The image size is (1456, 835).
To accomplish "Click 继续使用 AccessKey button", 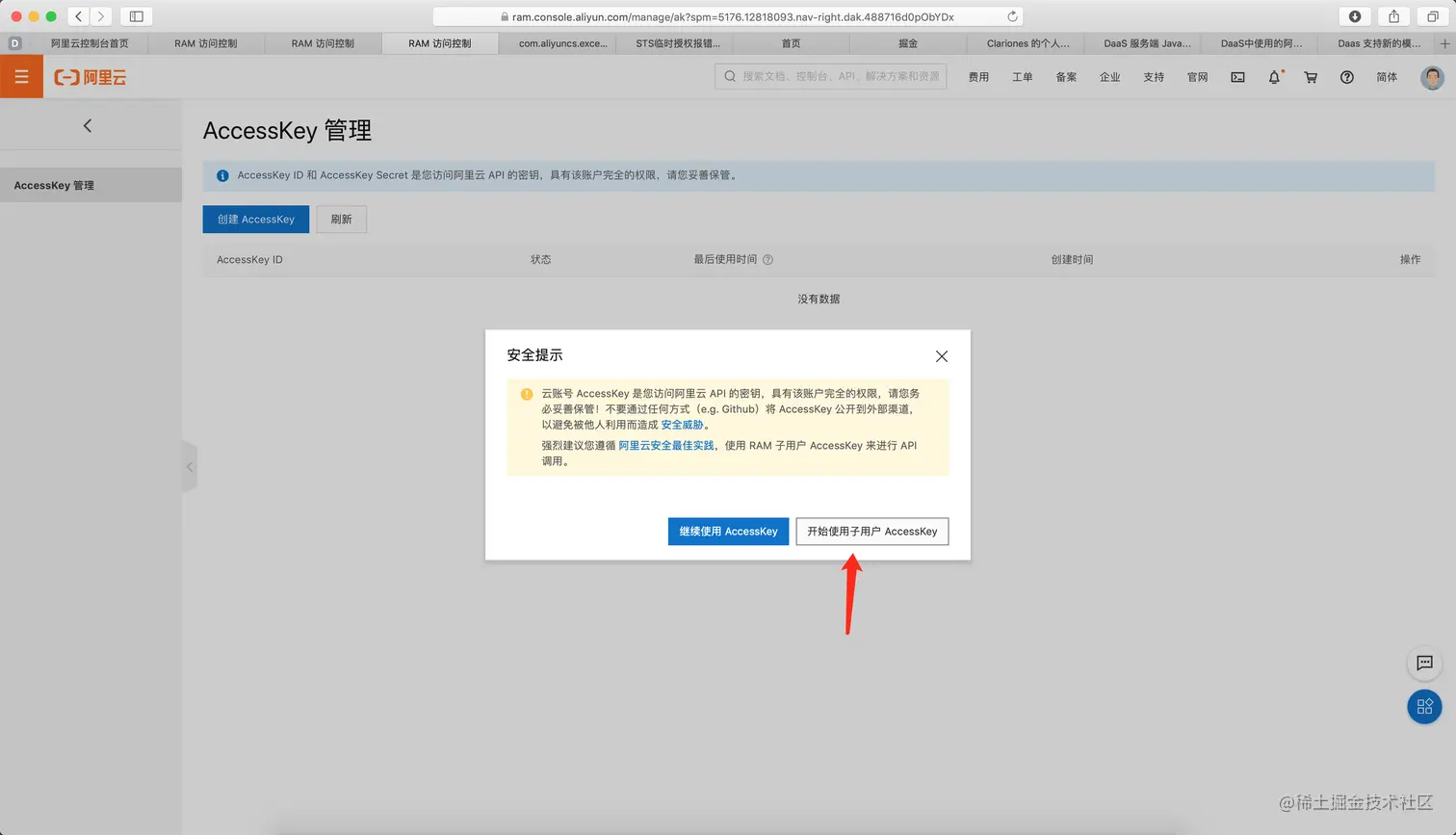I will 729,532.
